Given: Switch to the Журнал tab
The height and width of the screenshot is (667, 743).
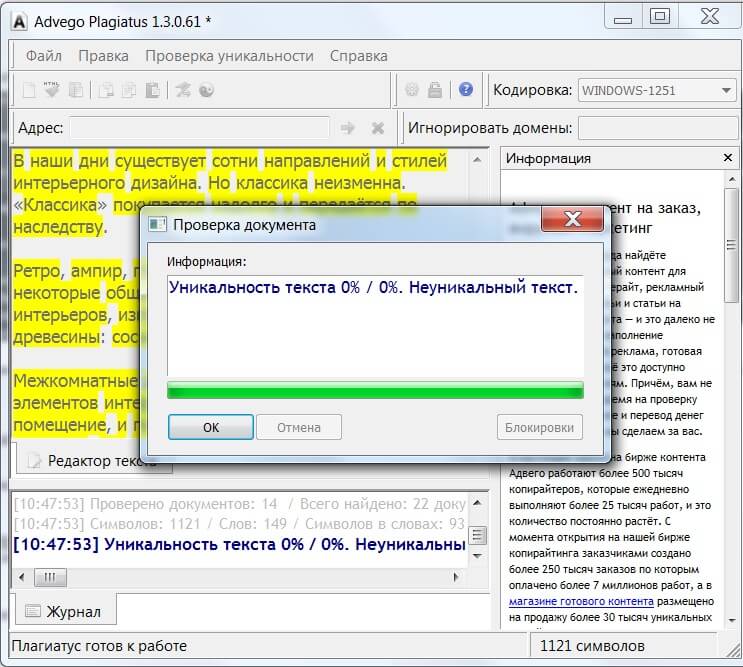Looking at the screenshot, I should point(66,612).
